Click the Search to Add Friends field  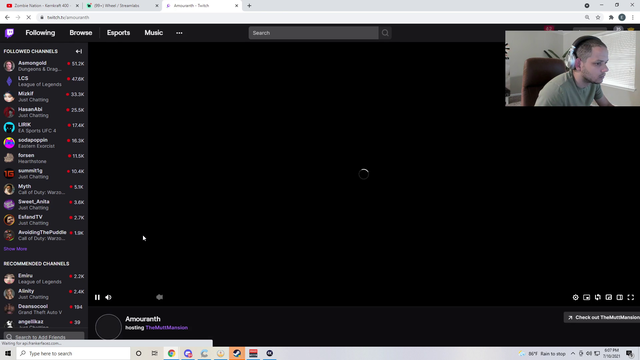point(44,337)
